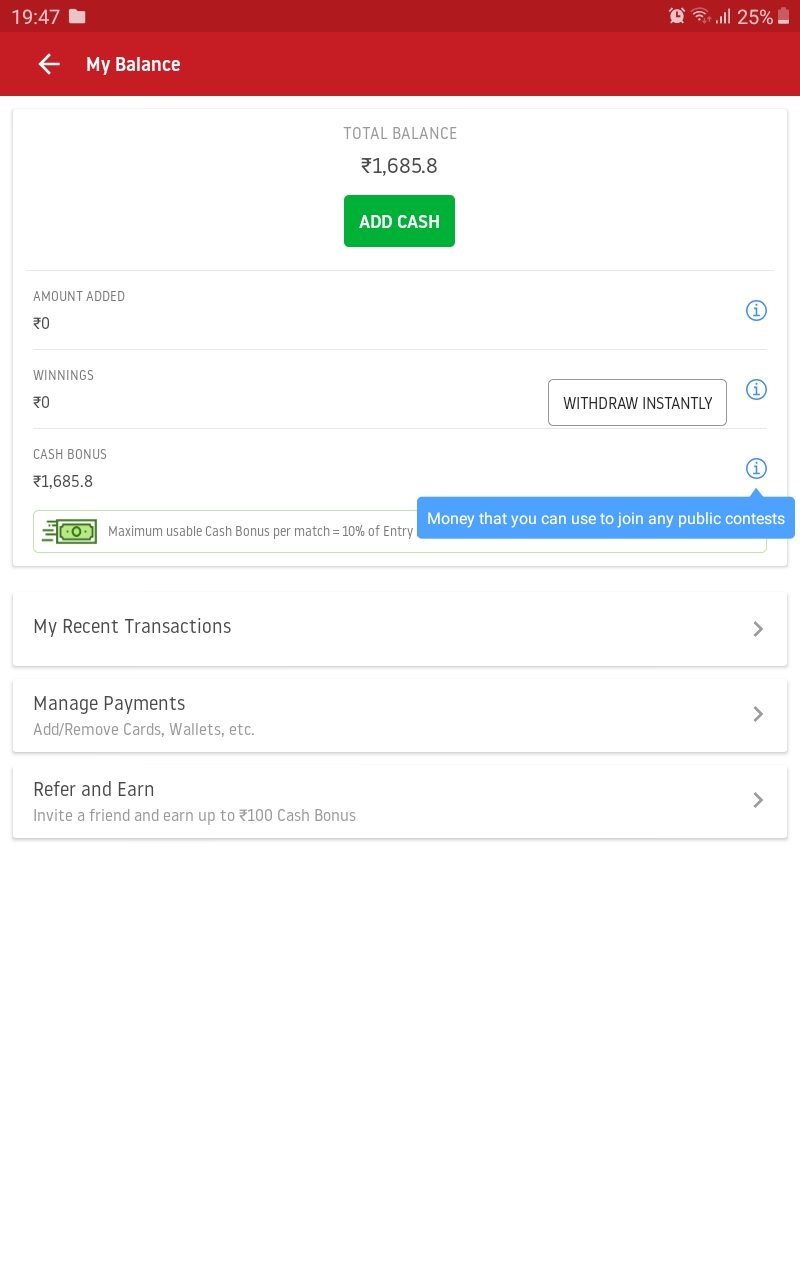Screen dimensions: 800x1280
Task: Tap the alarm icon in status bar
Action: coord(677,16)
